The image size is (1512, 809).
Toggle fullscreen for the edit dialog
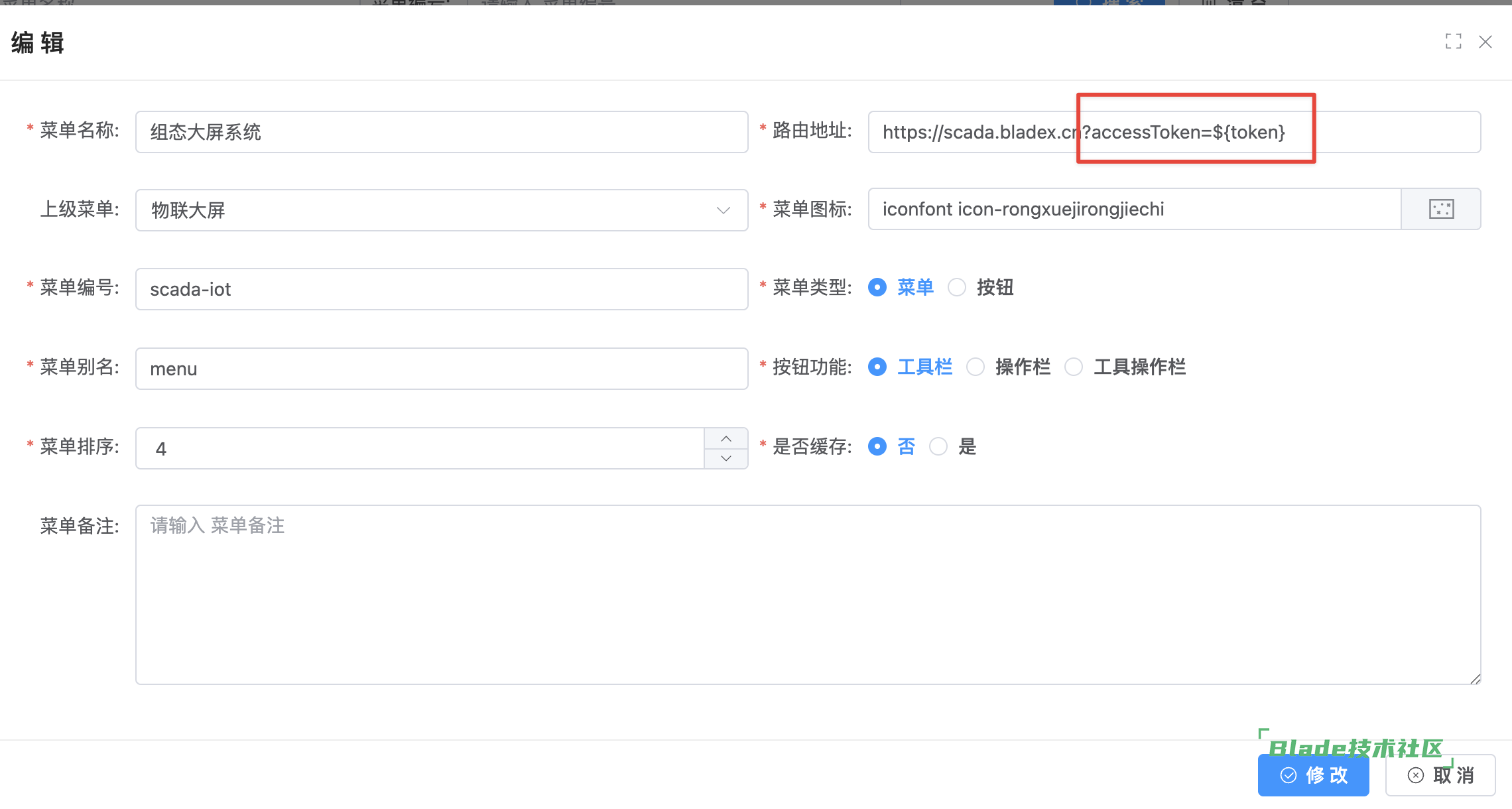1453,42
